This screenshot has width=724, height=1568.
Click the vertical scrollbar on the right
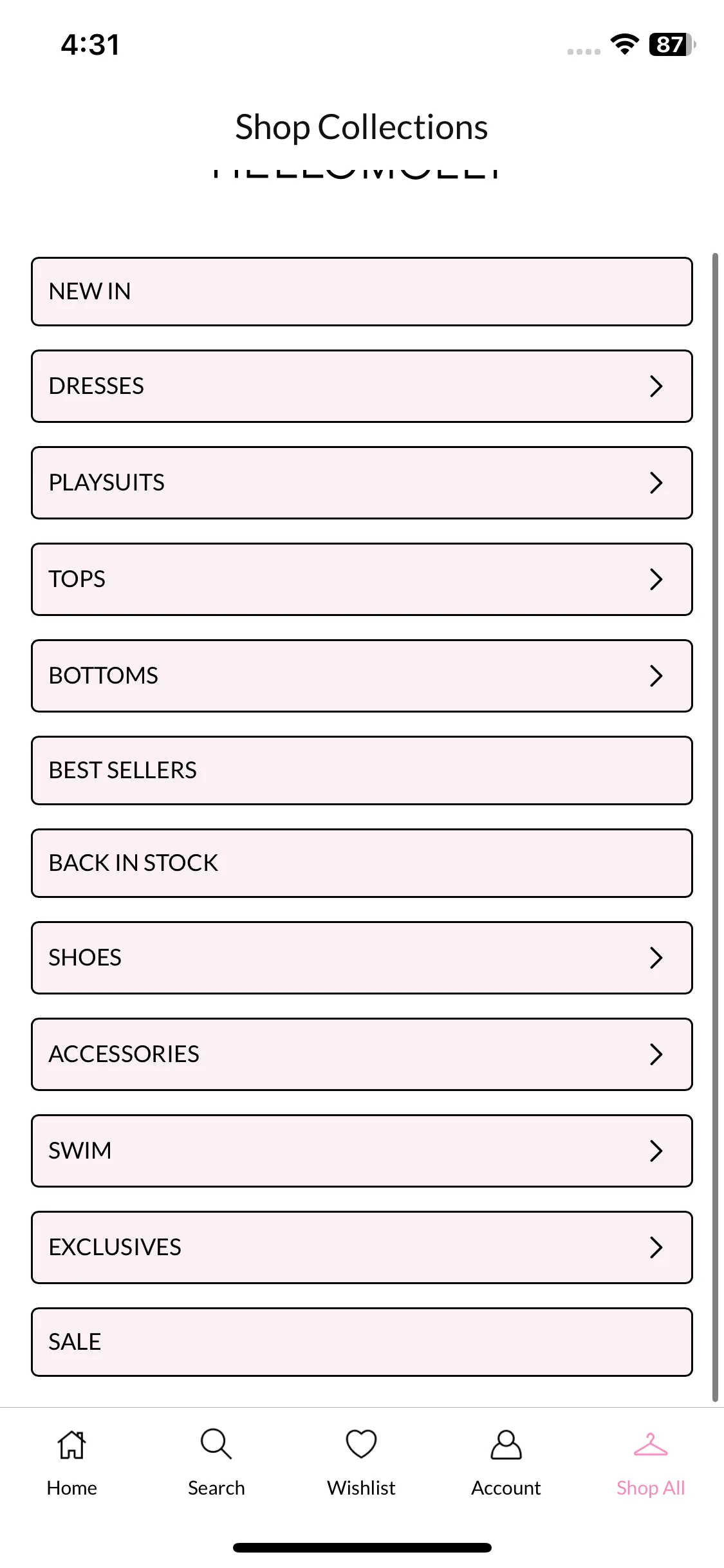[715, 827]
